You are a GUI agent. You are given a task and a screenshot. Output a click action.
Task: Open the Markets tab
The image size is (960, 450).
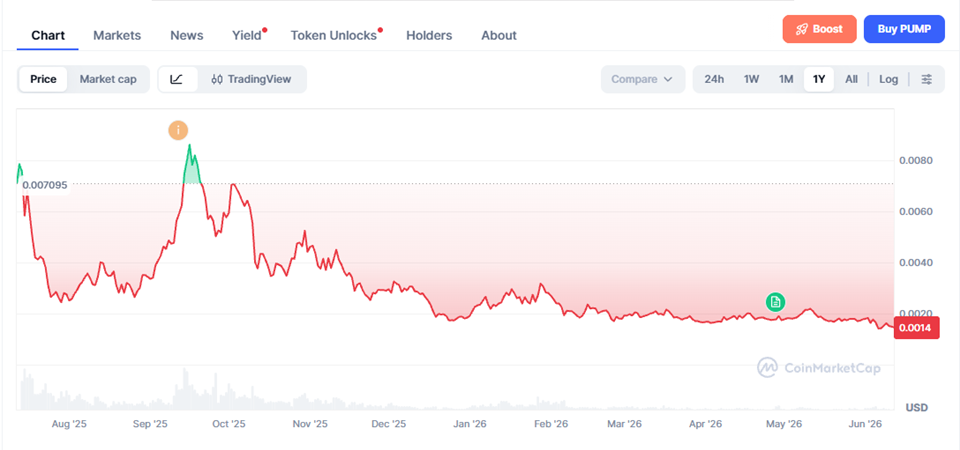(x=117, y=36)
